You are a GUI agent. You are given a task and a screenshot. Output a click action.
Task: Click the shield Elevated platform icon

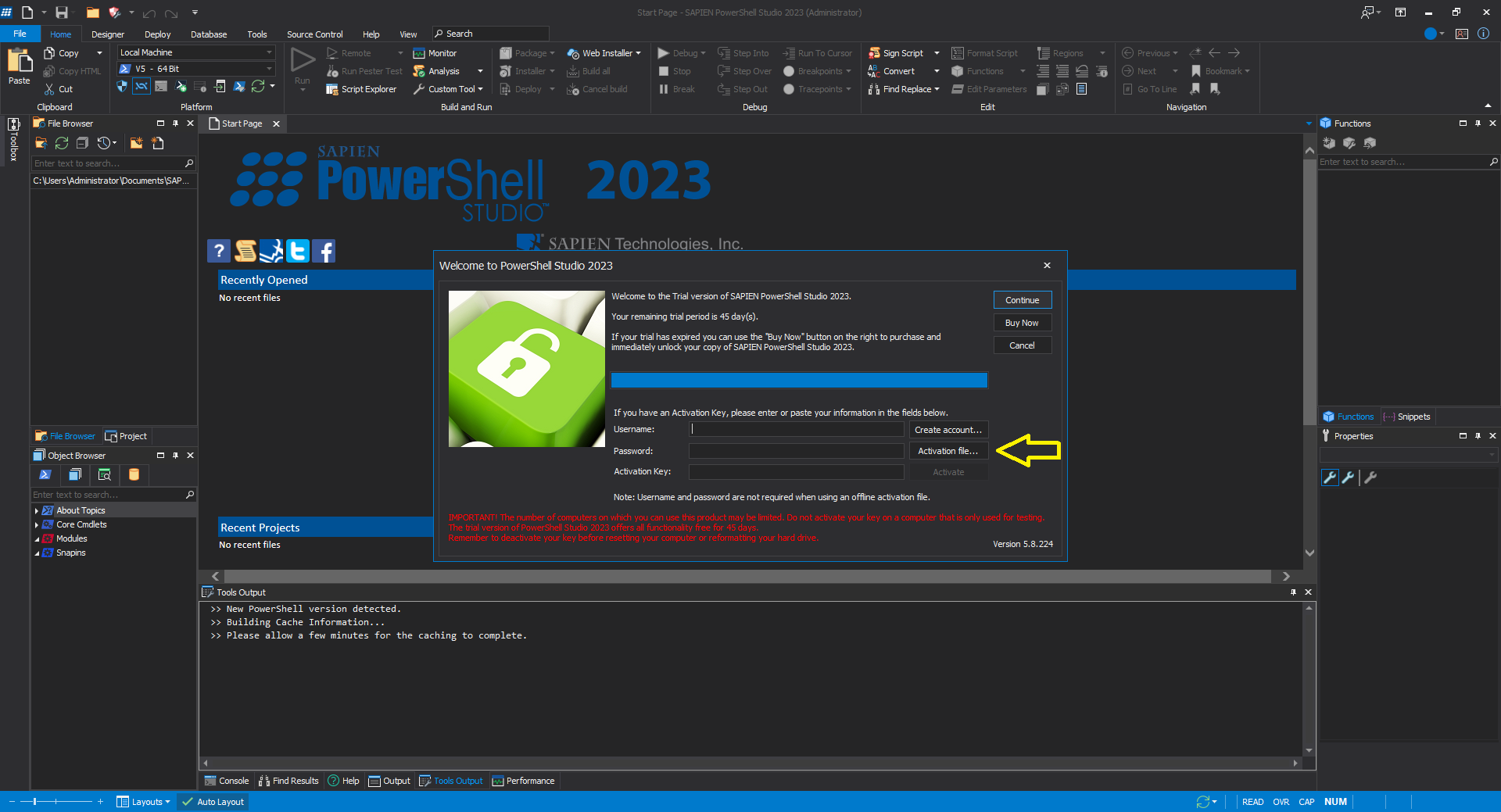pyautogui.click(x=122, y=87)
